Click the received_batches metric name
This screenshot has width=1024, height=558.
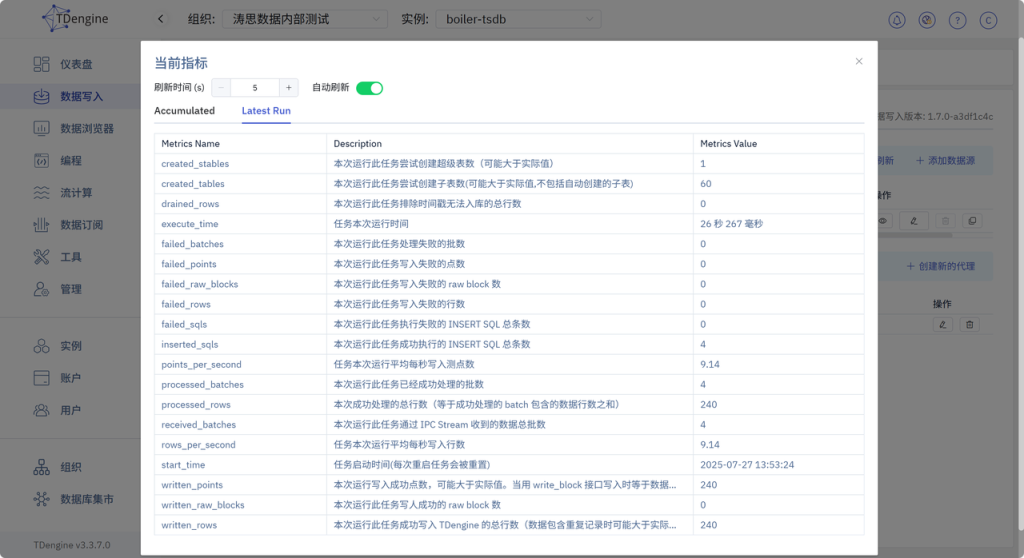click(x=199, y=425)
